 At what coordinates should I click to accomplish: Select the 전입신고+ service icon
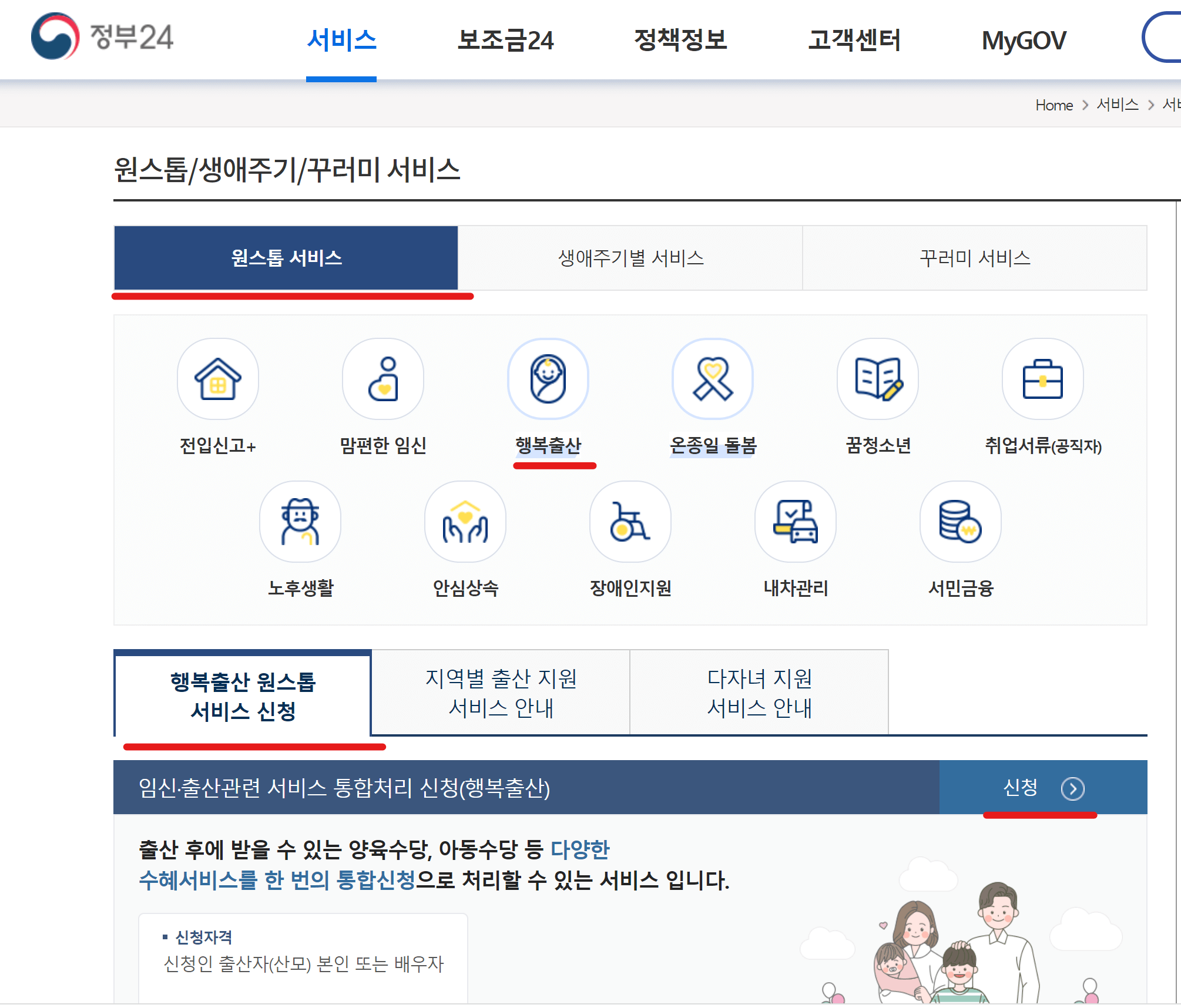tap(217, 379)
